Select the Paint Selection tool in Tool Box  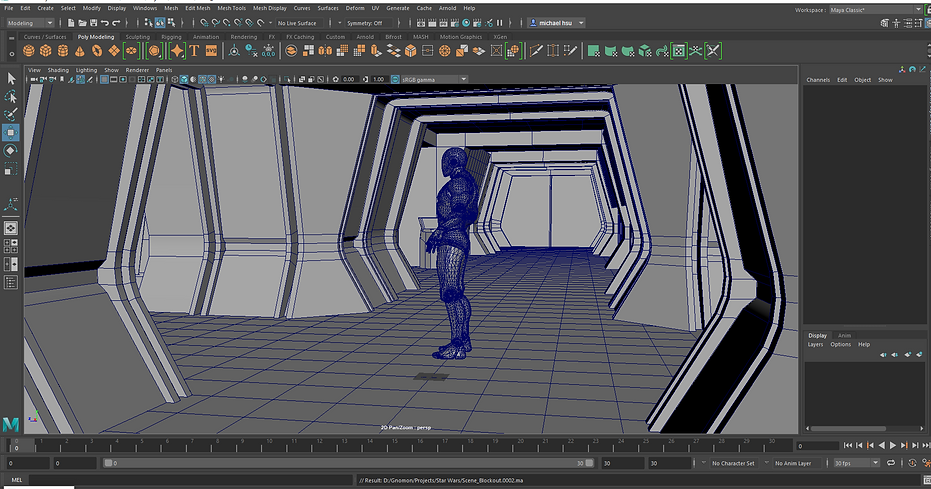(11, 114)
